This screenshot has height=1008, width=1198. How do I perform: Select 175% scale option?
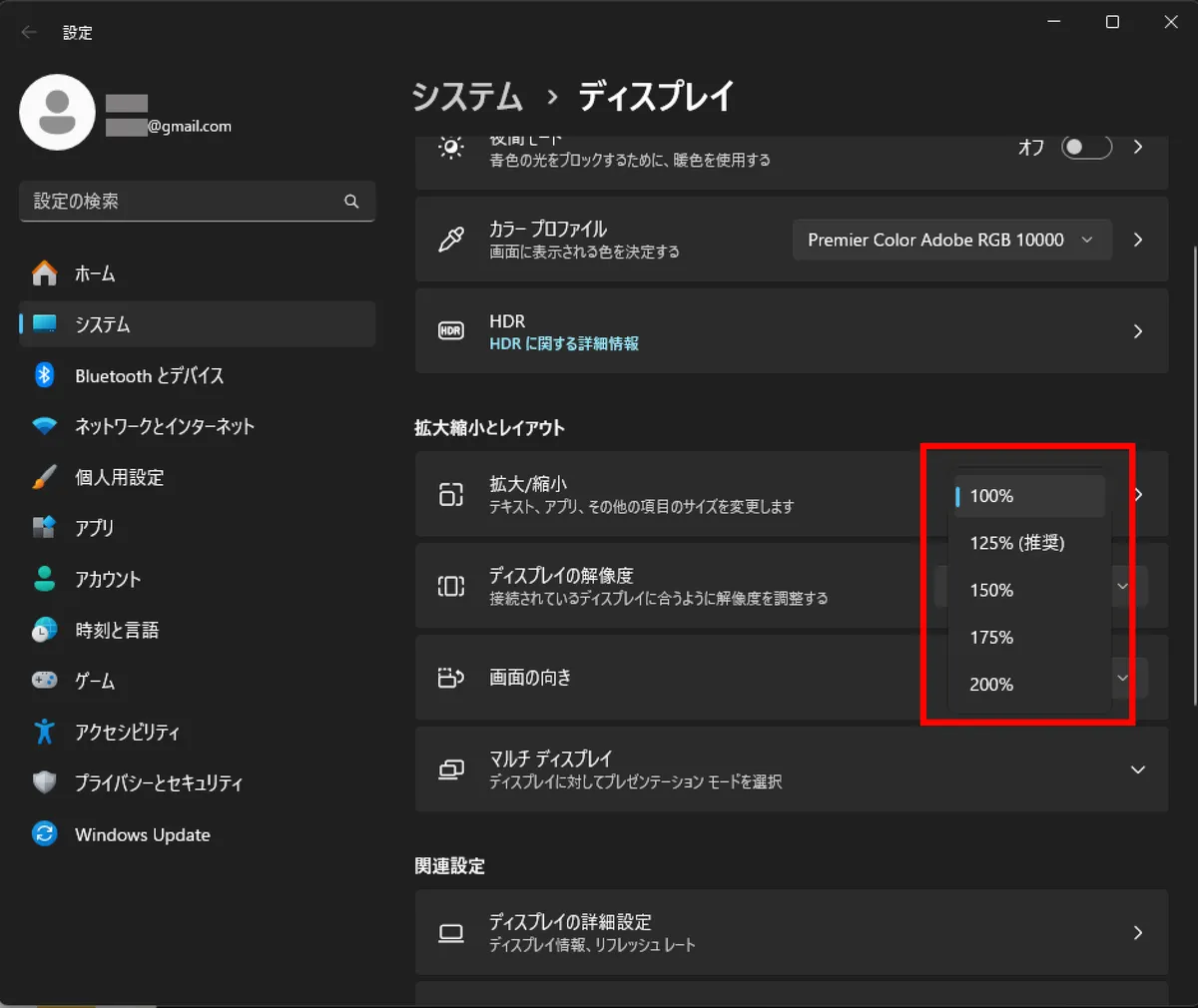(x=1029, y=637)
